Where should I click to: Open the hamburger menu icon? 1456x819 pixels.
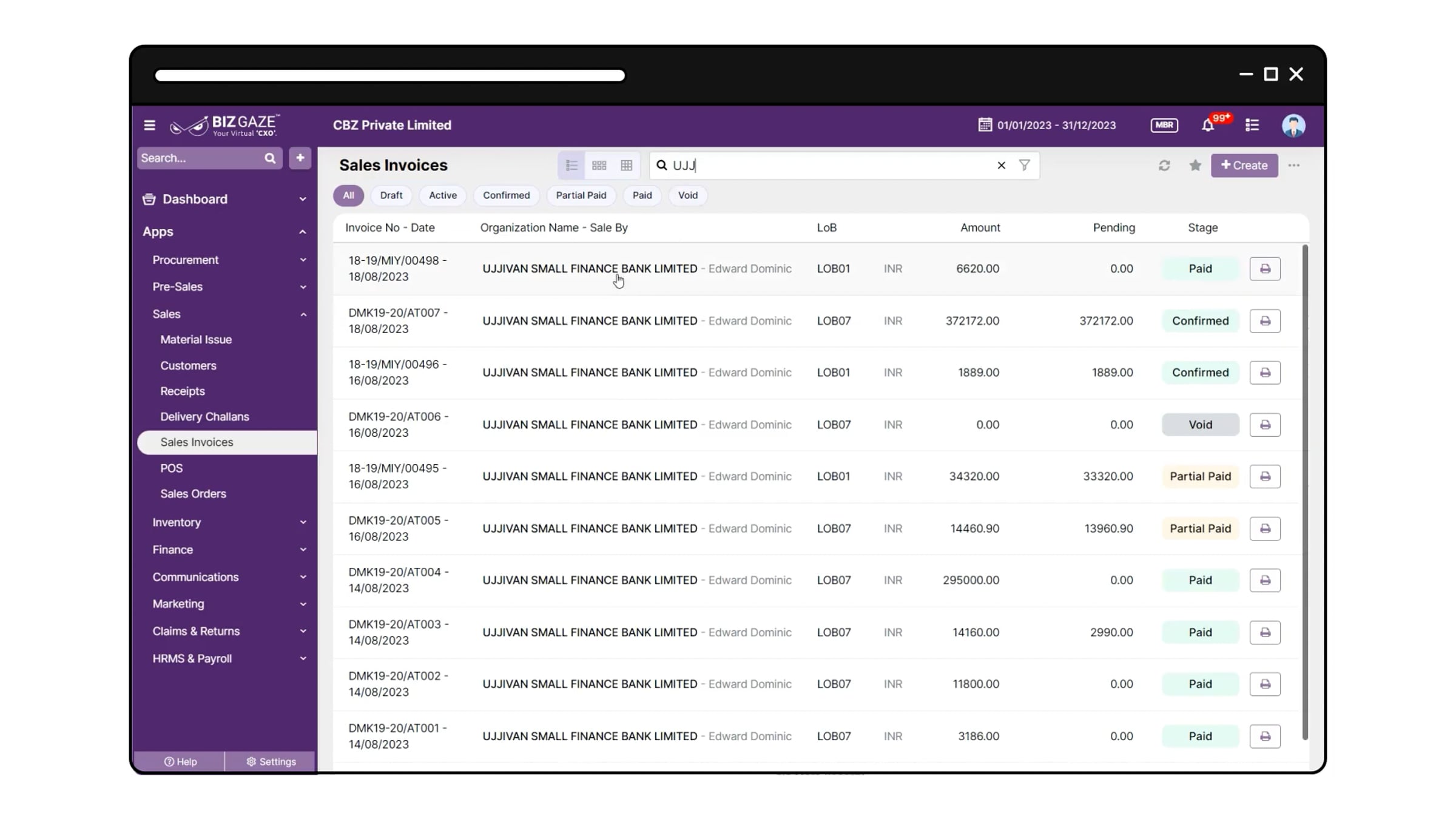(x=149, y=126)
